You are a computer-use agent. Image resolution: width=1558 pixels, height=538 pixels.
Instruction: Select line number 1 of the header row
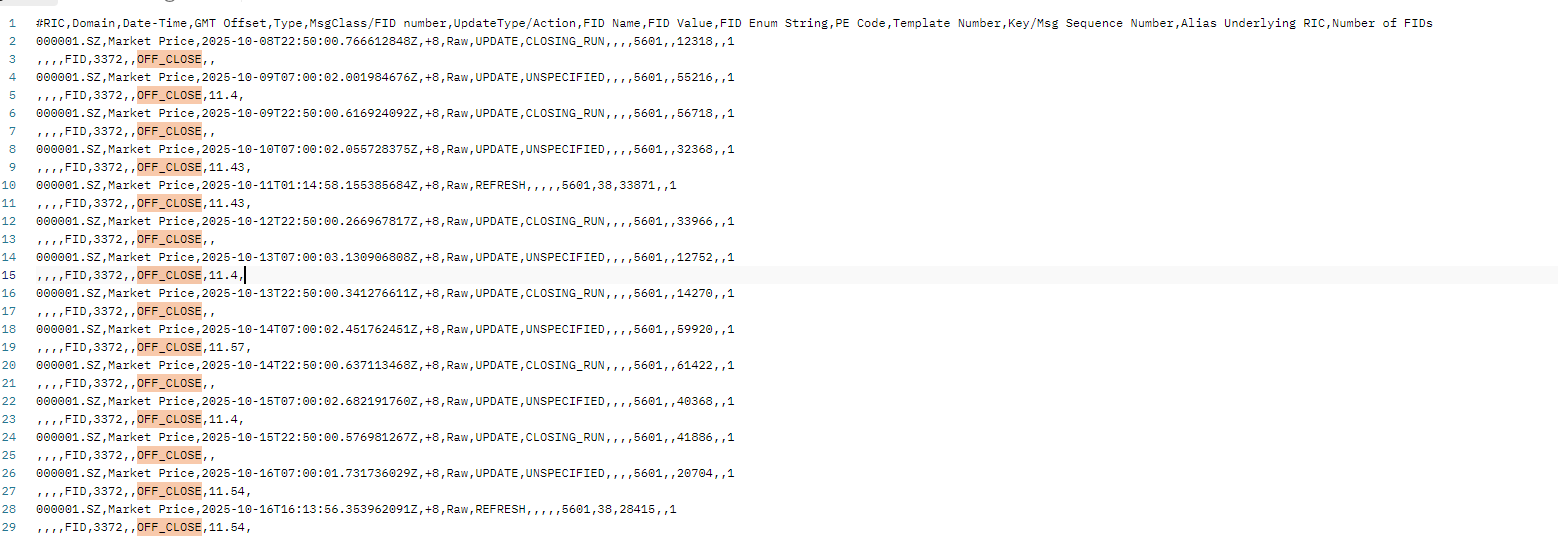coord(13,23)
